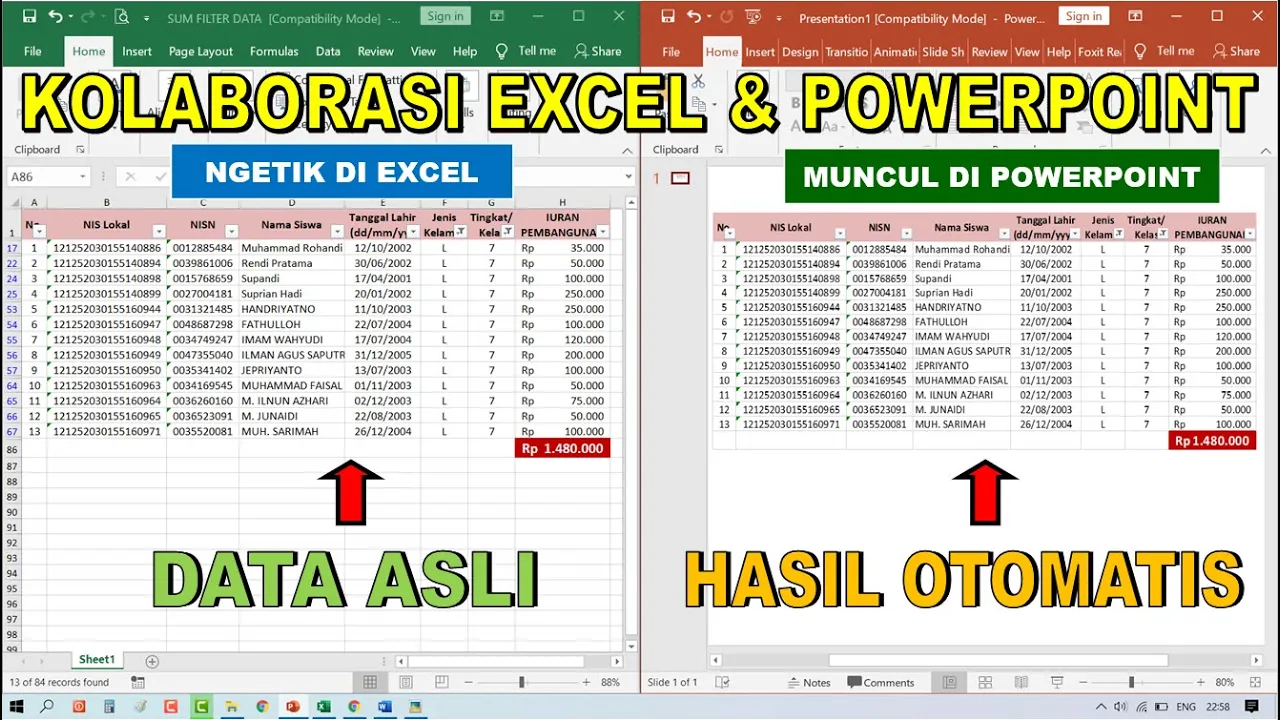Add new sheet with plus icon
This screenshot has height=720, width=1280.
[x=152, y=661]
